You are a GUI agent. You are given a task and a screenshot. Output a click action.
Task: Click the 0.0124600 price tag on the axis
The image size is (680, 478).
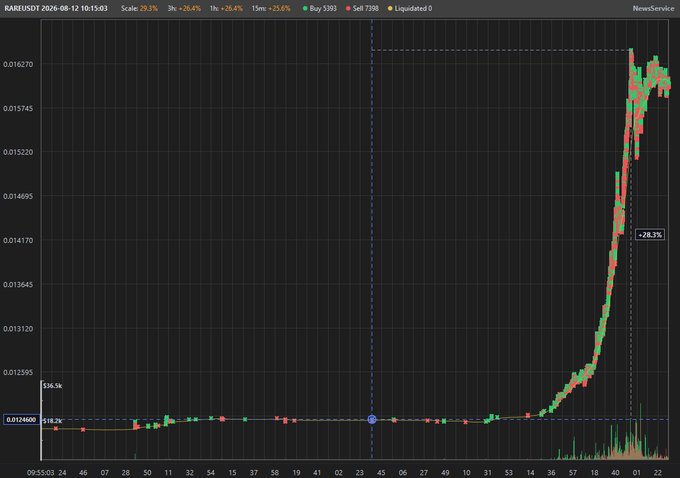(21, 419)
